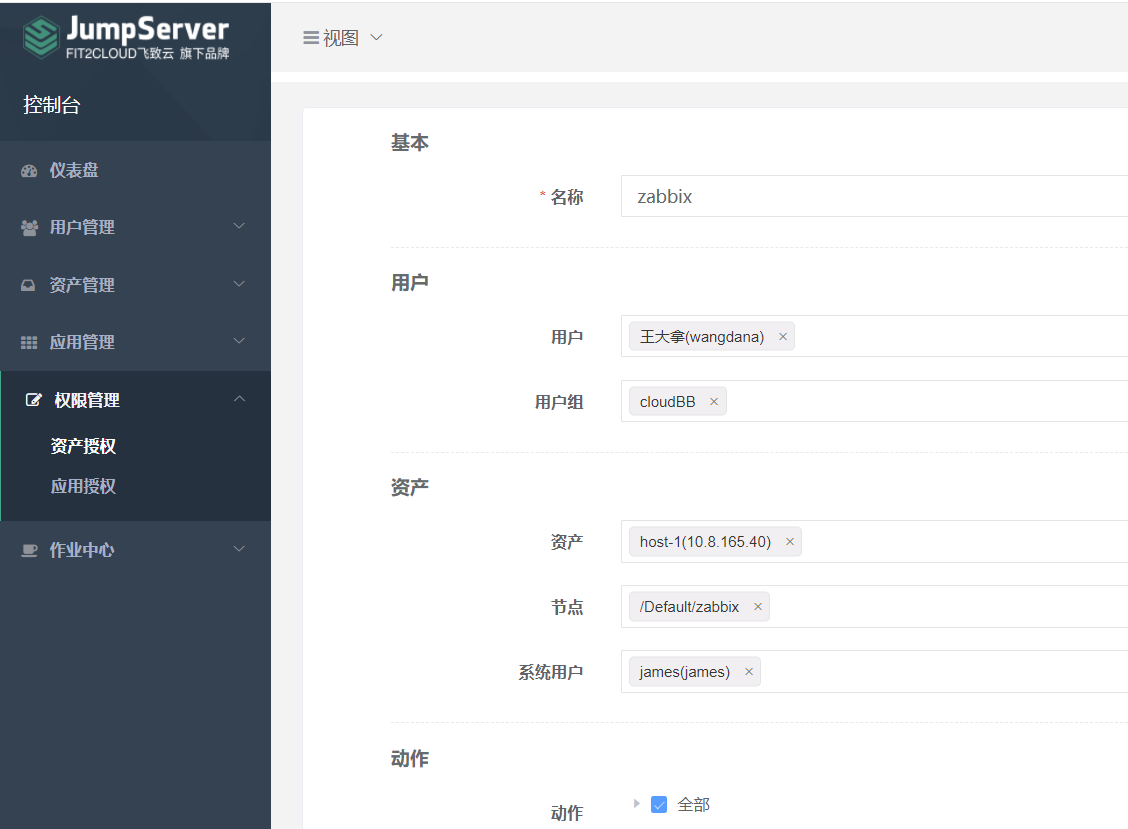This screenshot has height=829, width=1128.
Task: Click inside the 资产 select field
Action: coord(874,541)
